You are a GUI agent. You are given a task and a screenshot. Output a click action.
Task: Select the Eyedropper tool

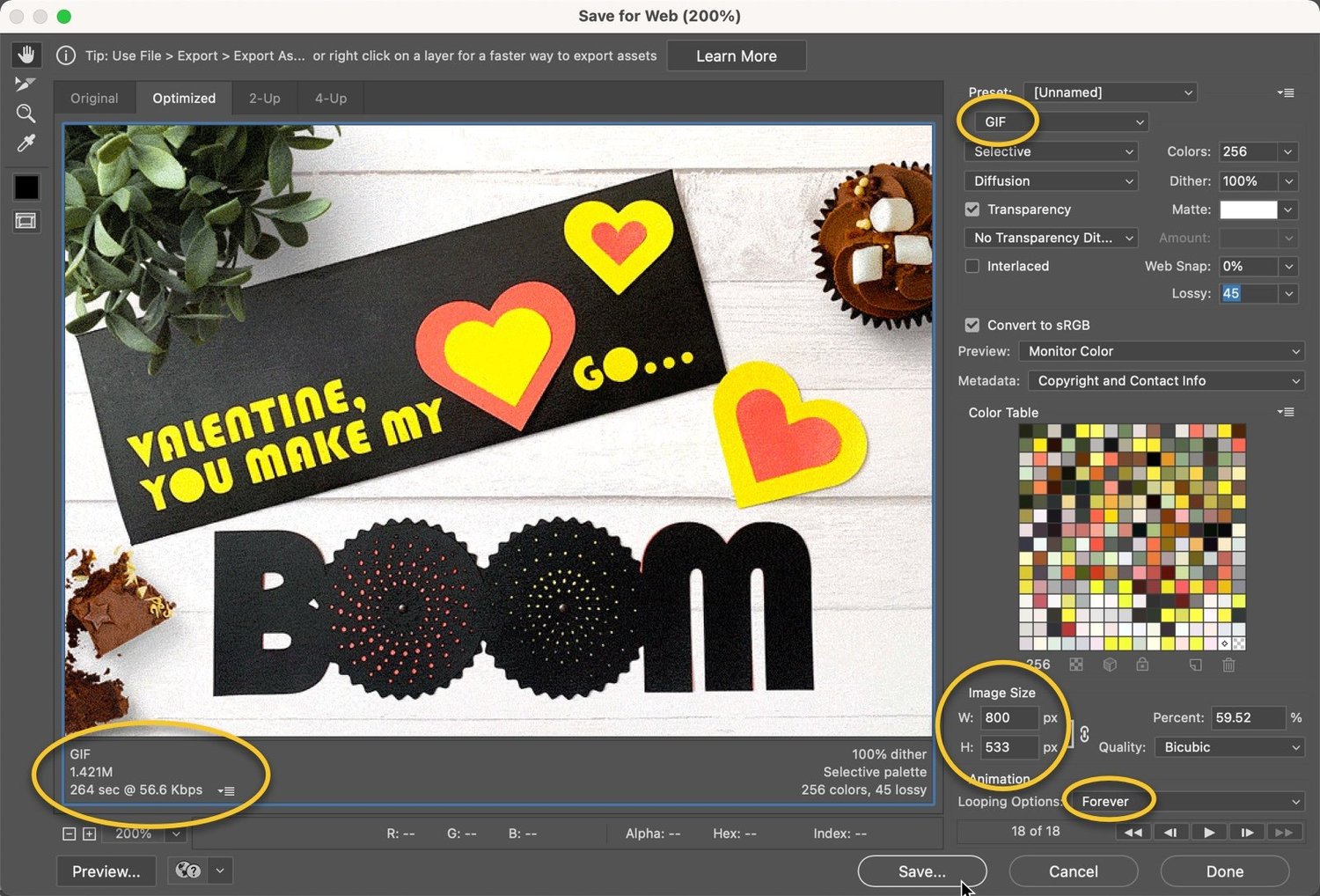coord(26,143)
